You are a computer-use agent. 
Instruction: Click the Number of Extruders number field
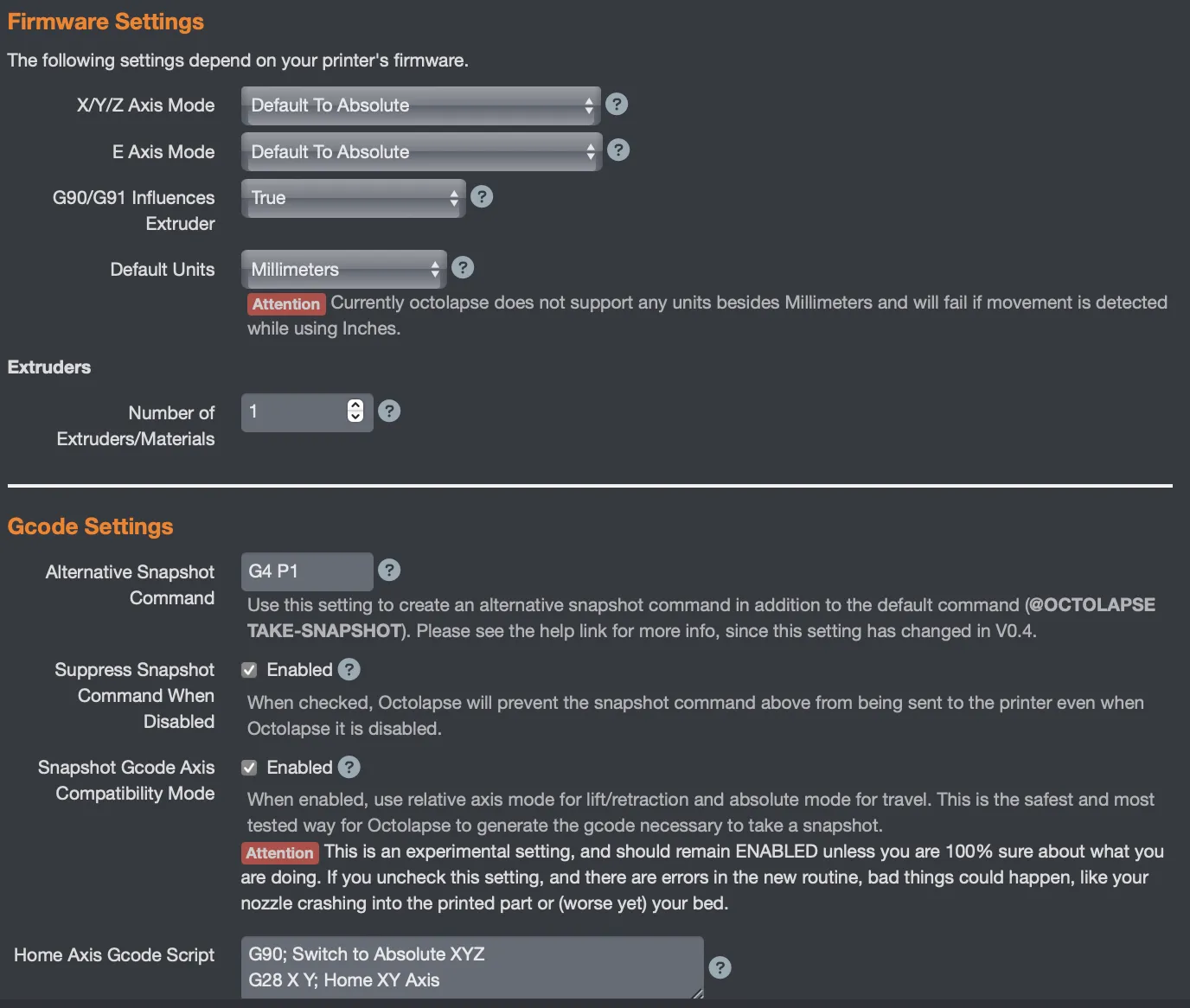pos(294,411)
